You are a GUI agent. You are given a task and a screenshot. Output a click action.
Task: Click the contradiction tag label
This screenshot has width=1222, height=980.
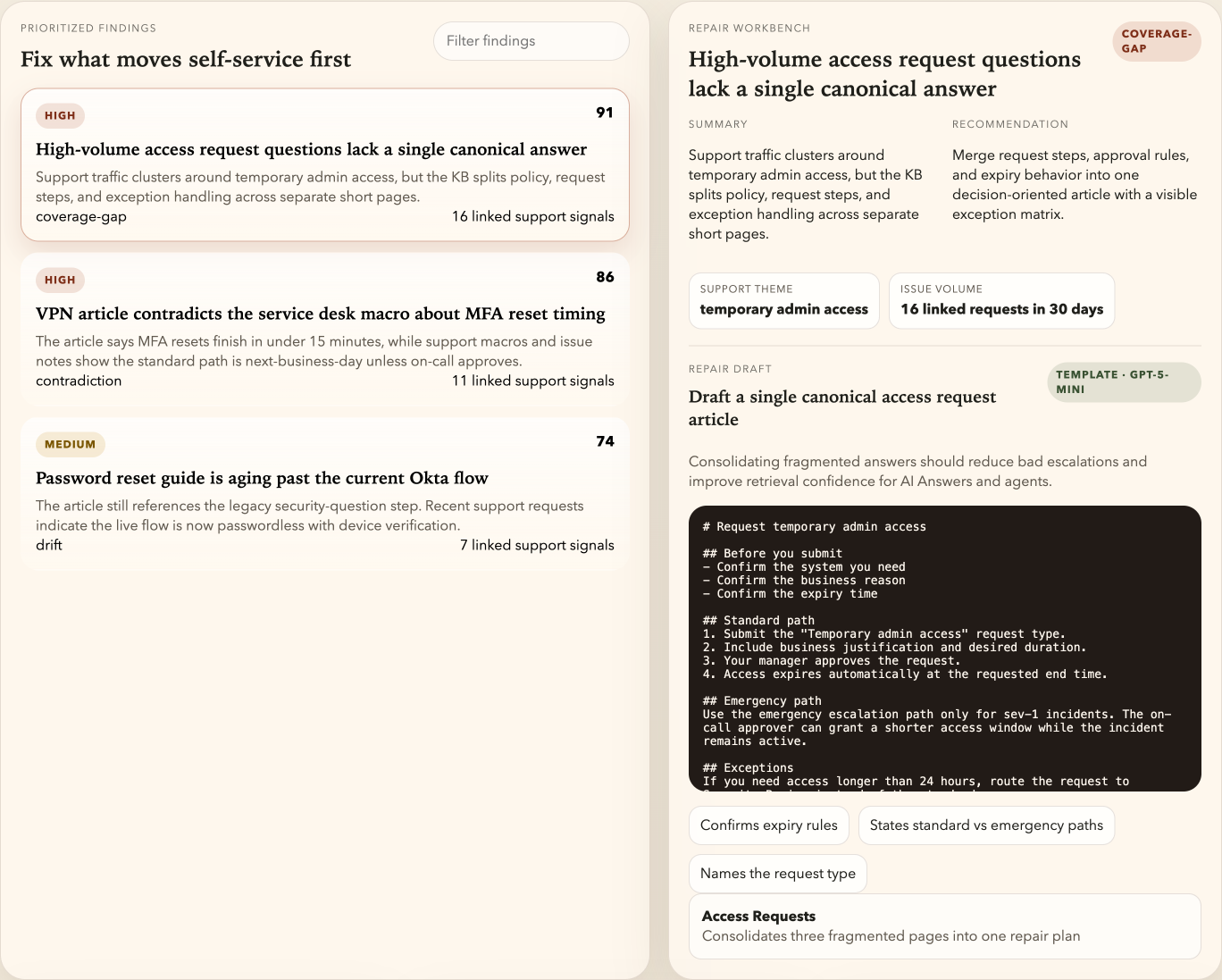(x=79, y=381)
